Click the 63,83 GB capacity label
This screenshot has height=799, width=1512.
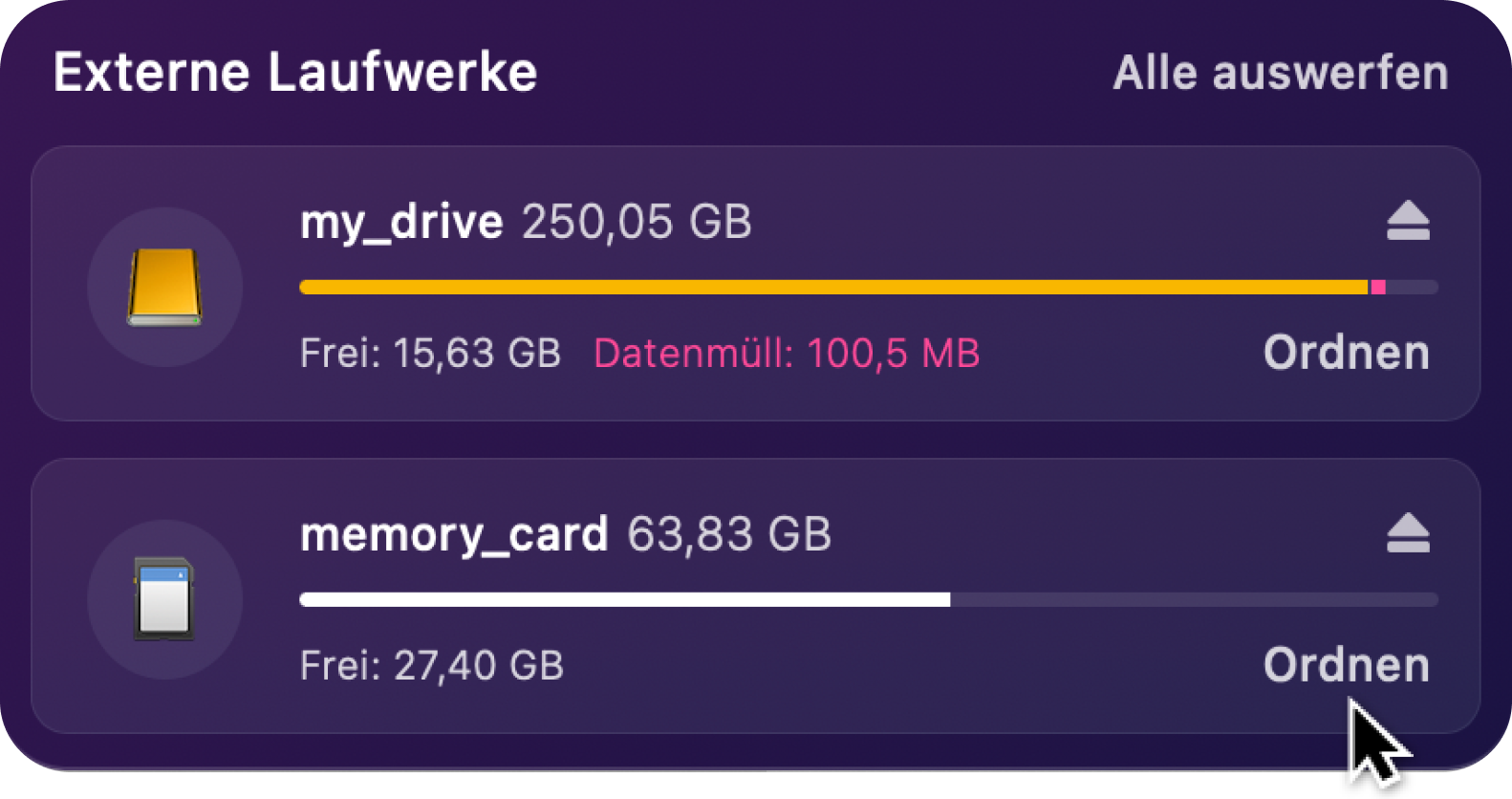click(x=729, y=534)
